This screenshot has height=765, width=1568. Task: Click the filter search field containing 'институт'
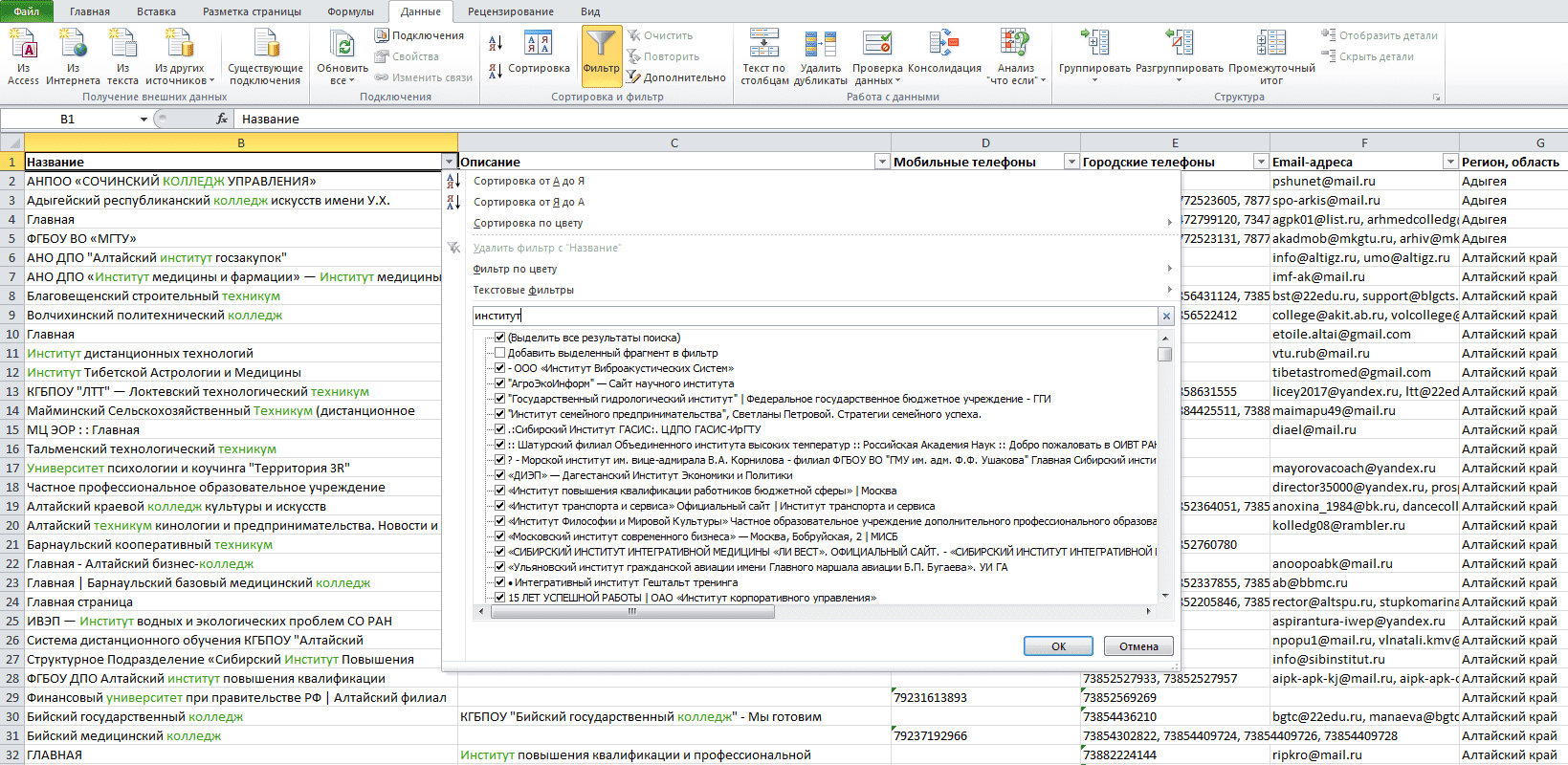[815, 316]
